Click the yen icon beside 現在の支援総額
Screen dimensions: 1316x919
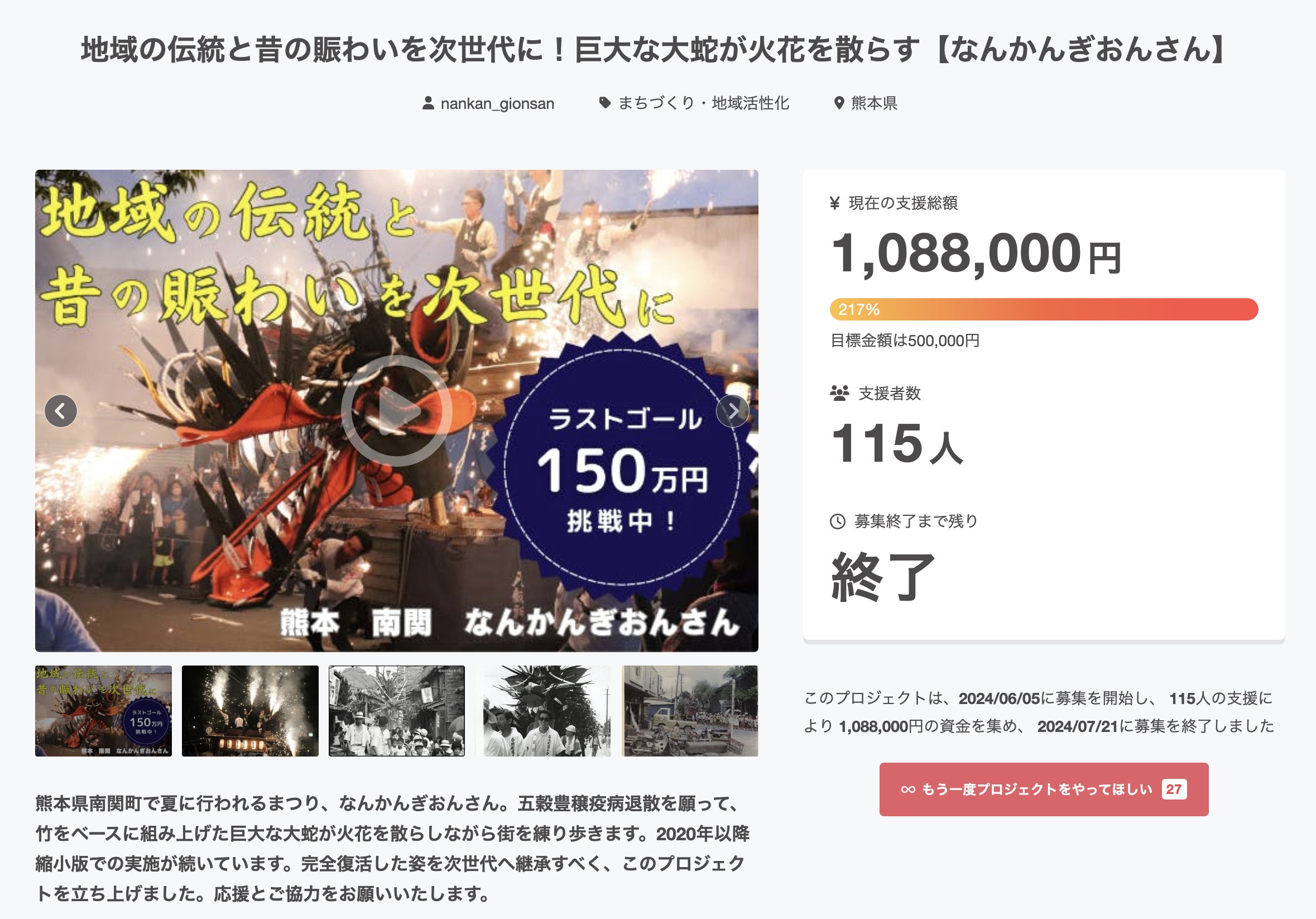coord(834,203)
